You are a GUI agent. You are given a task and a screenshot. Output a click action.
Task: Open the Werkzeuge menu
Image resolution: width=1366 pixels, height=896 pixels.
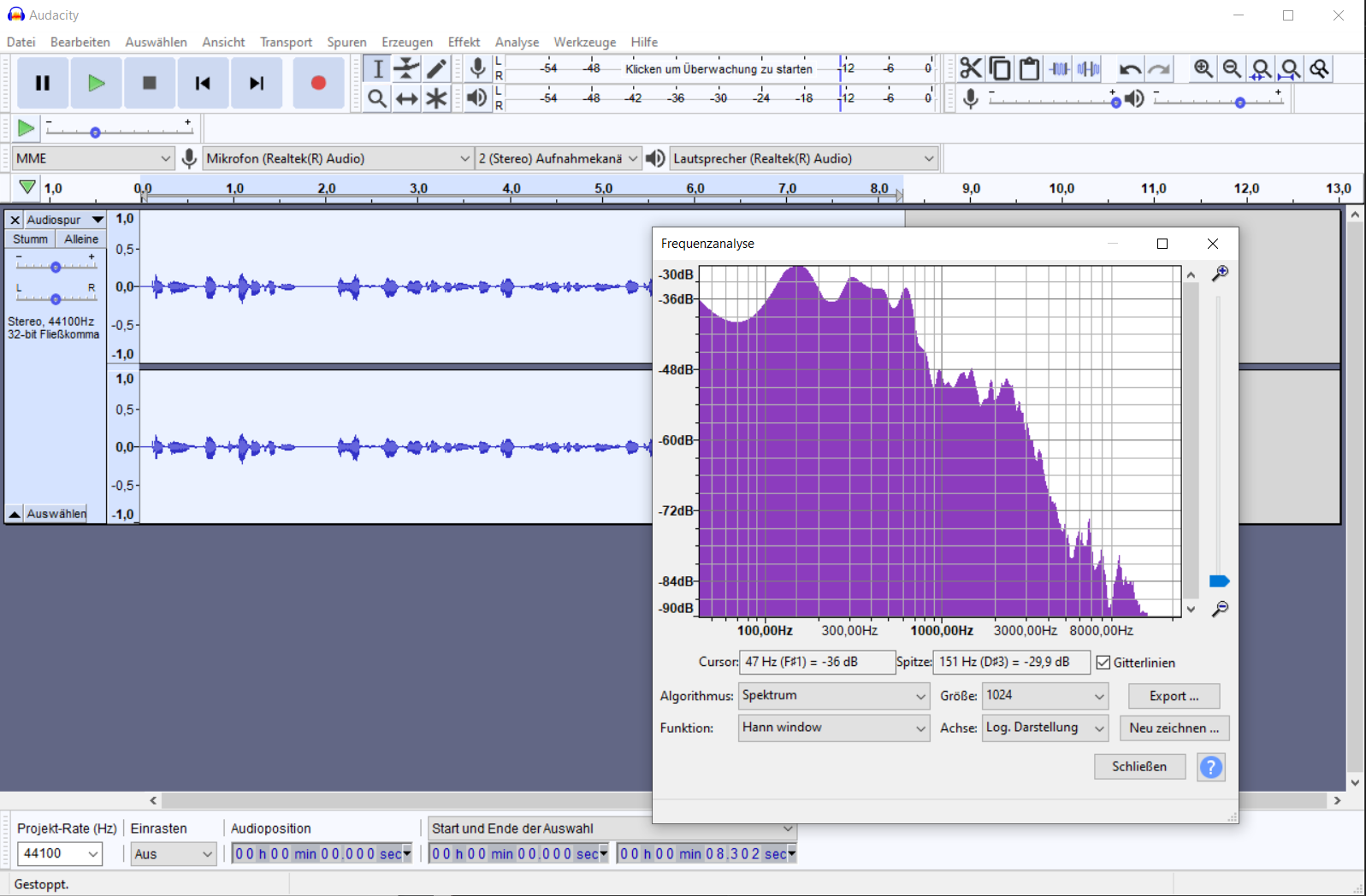click(x=584, y=42)
